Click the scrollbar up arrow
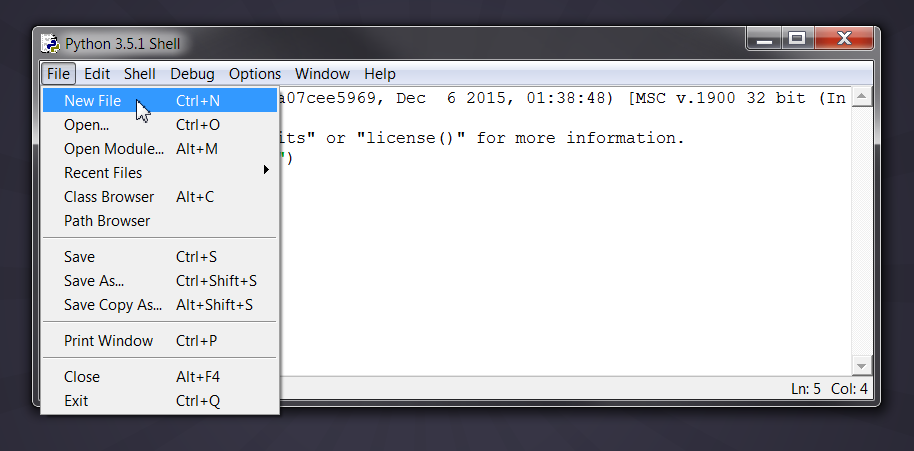 click(x=862, y=96)
